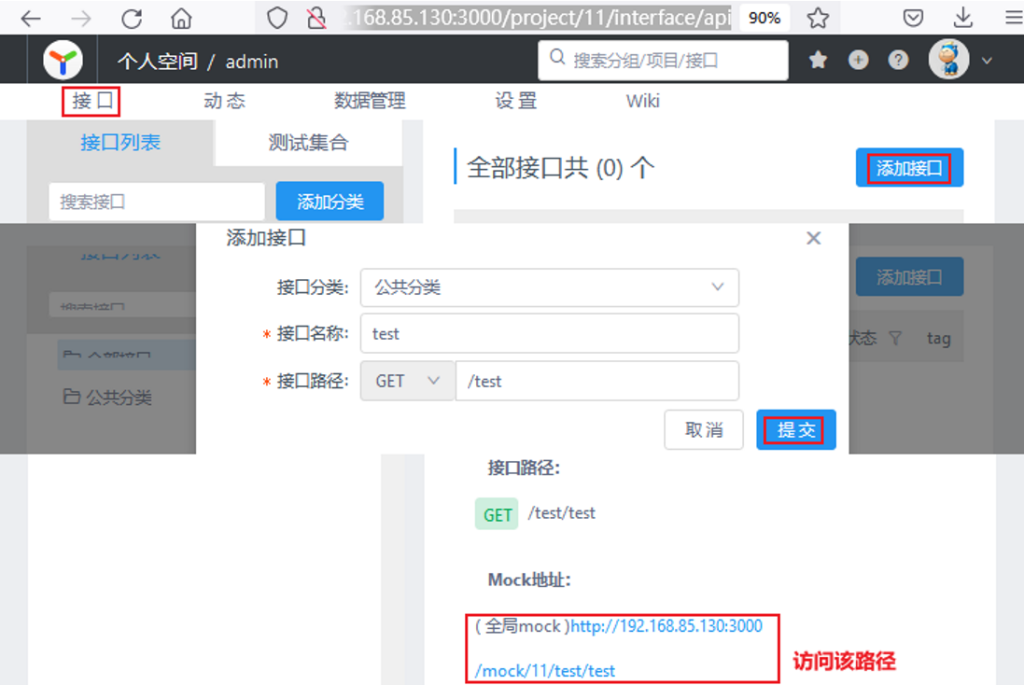Click the browser forward arrow
Image resolution: width=1024 pixels, height=685 pixels.
[x=81, y=18]
